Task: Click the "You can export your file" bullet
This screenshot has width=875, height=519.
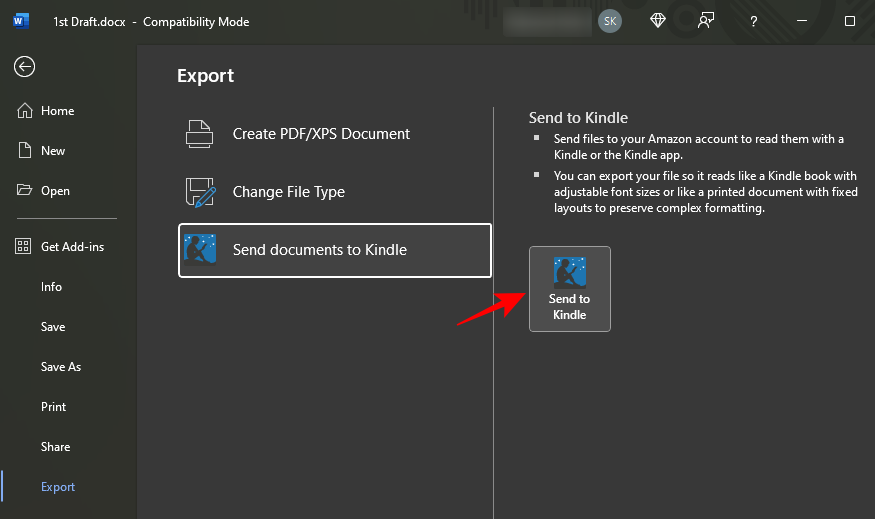Action: [705, 192]
